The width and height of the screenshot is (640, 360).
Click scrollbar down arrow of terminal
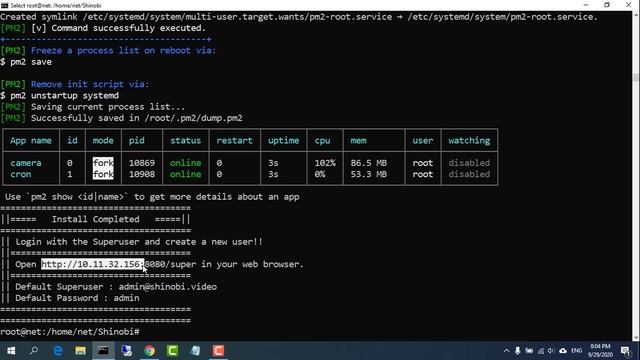pyautogui.click(x=636, y=337)
